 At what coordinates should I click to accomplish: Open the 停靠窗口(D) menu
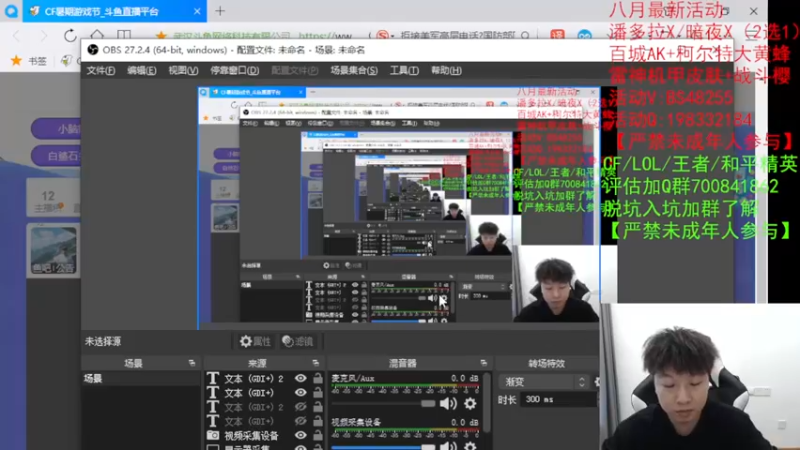(235, 70)
